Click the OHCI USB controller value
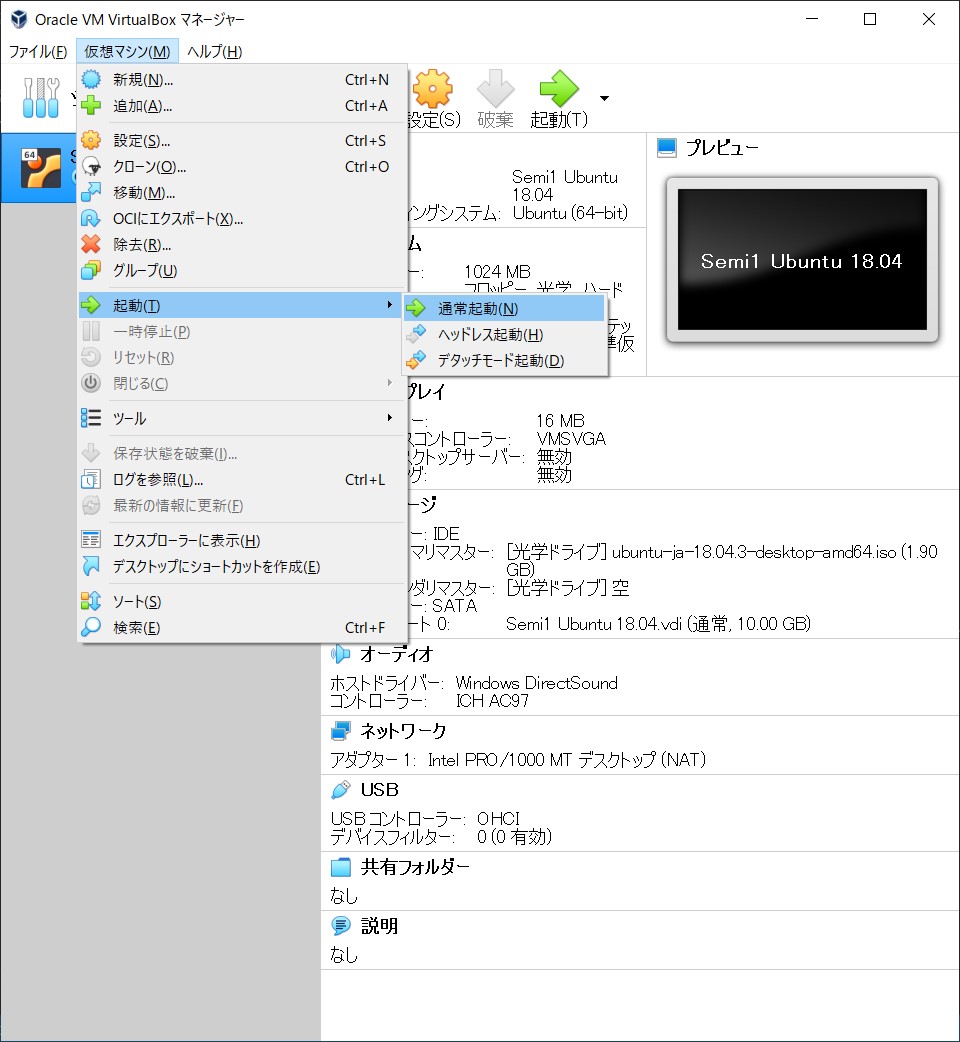The height and width of the screenshot is (1042, 960). tap(498, 818)
